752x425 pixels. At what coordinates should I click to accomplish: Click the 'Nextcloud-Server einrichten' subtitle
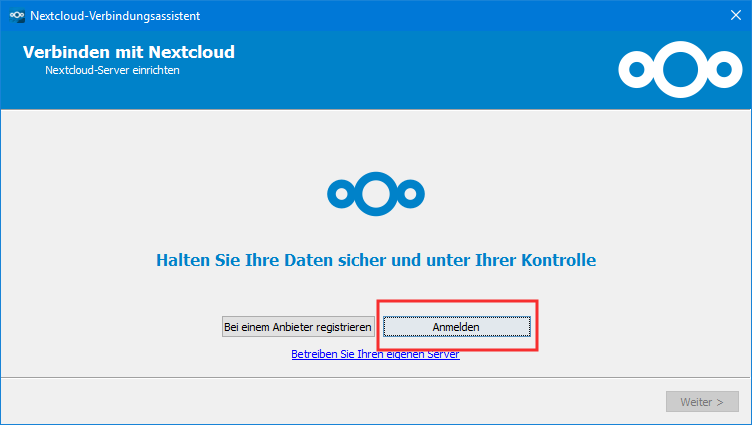pyautogui.click(x=112, y=71)
